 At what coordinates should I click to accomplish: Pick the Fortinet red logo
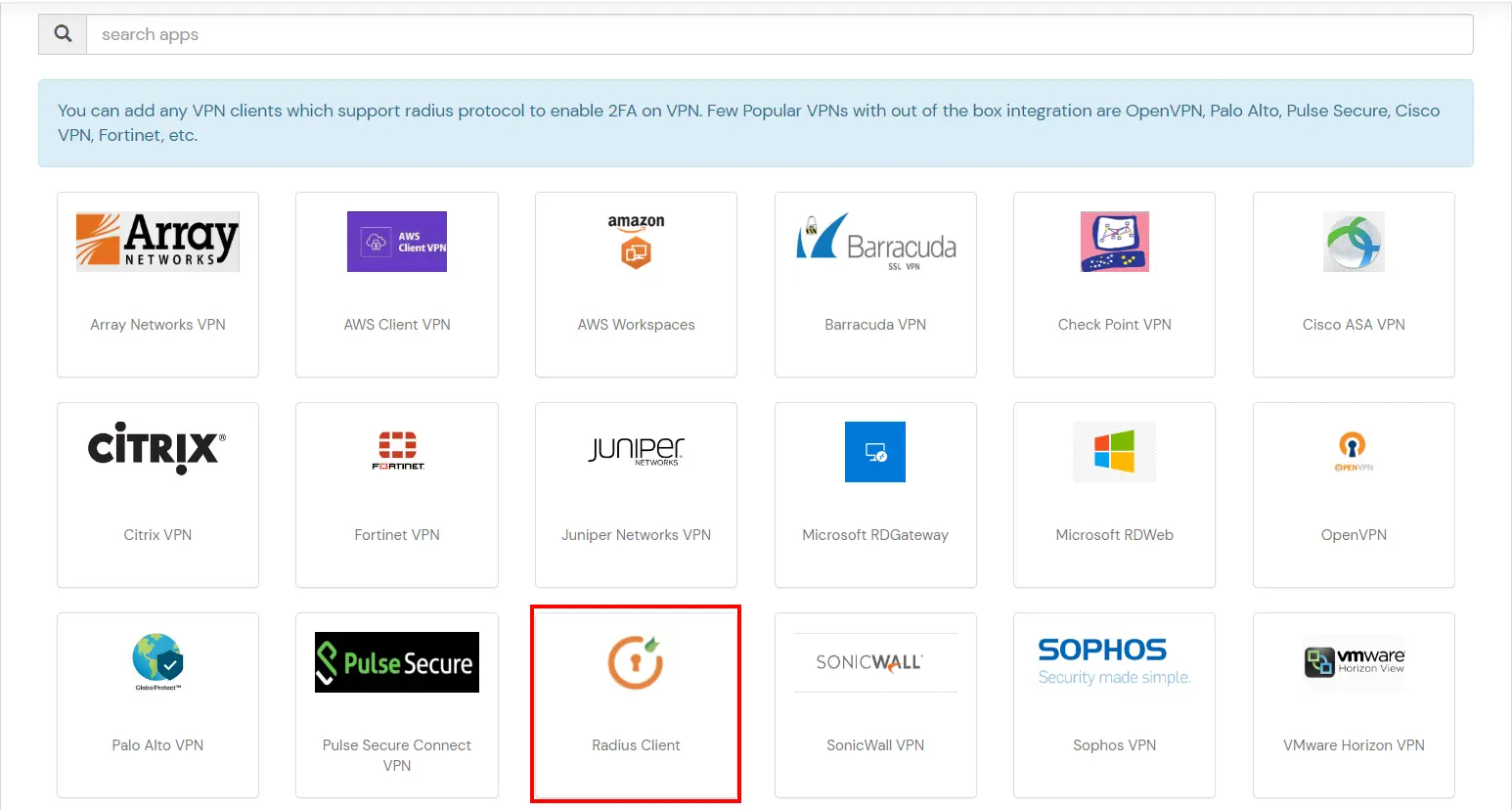point(397,451)
